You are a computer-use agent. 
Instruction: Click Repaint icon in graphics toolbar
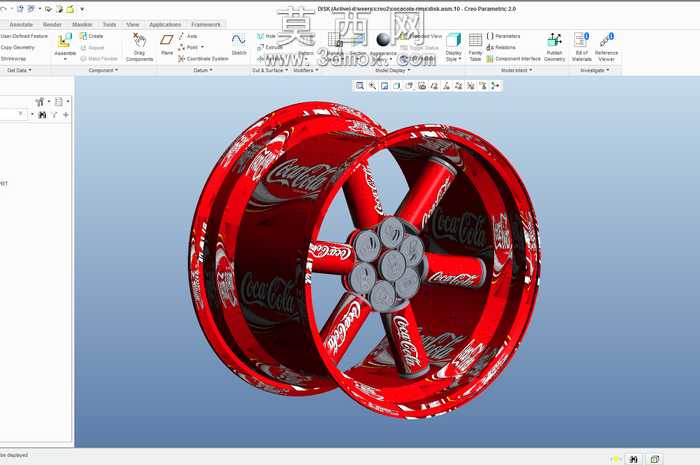384,86
